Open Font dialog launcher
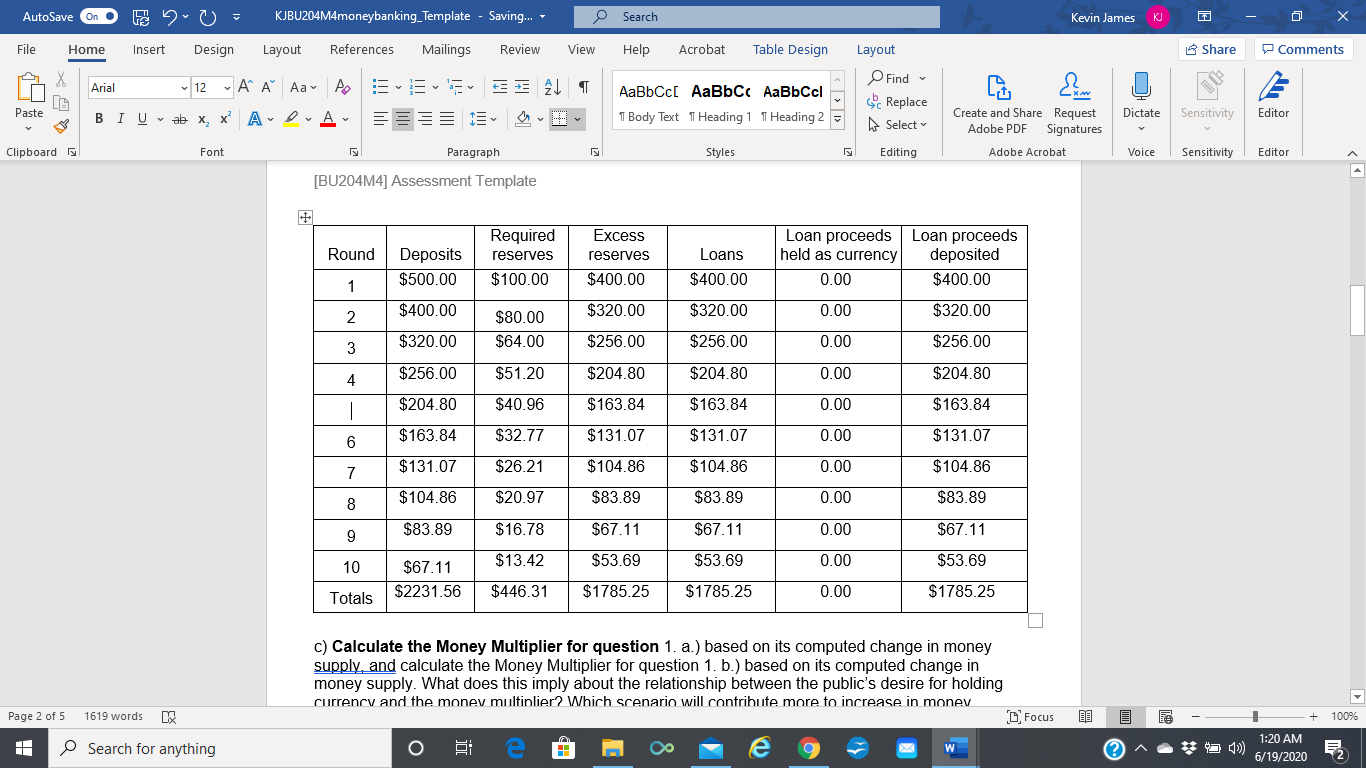 pos(353,152)
